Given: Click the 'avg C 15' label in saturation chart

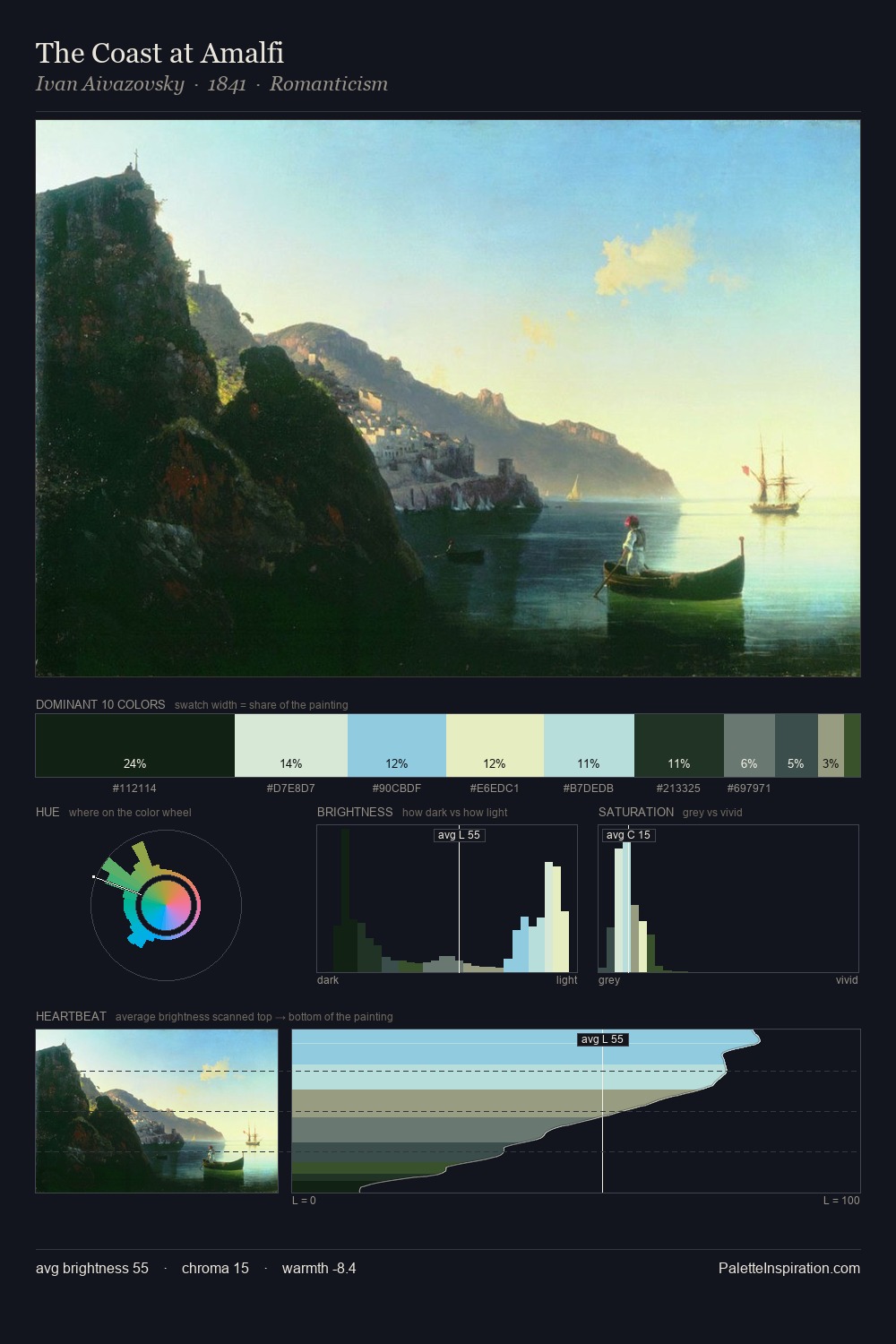Looking at the screenshot, I should coord(628,835).
